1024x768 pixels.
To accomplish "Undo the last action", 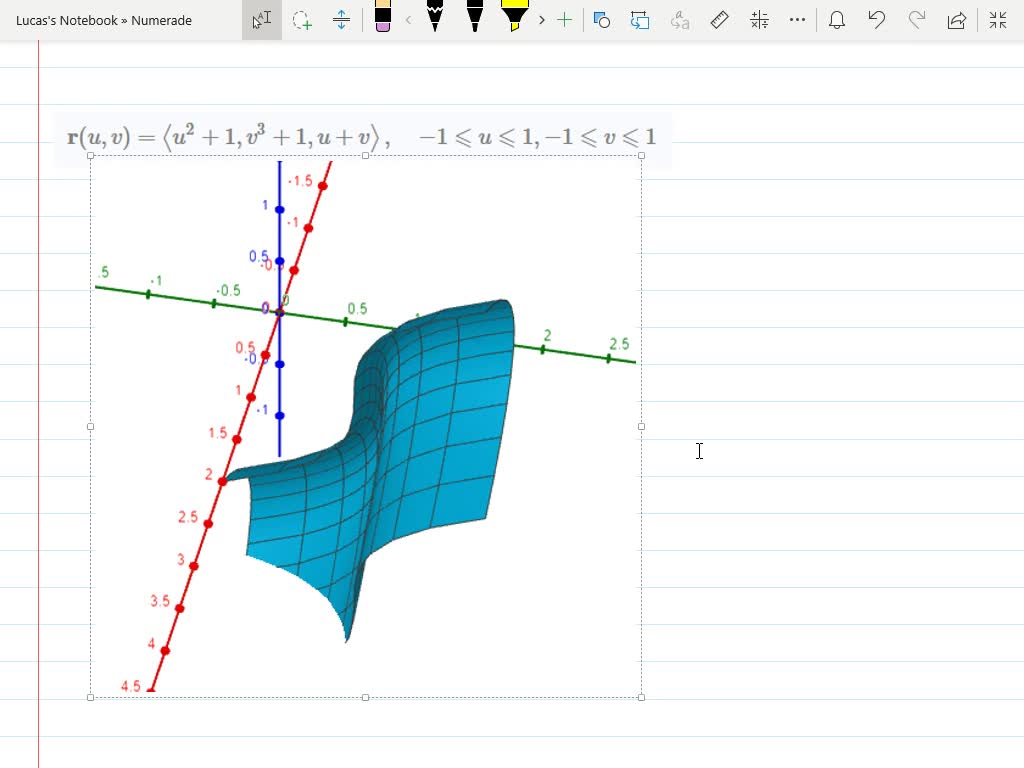I will [x=877, y=20].
